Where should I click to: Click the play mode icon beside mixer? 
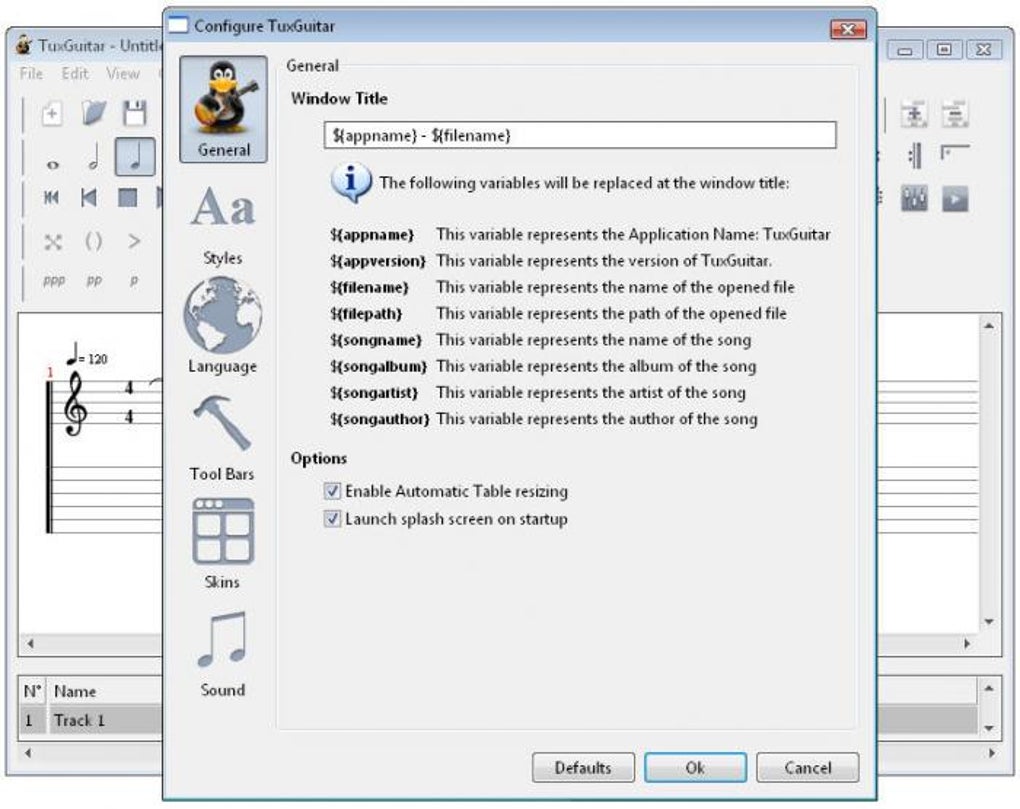point(955,199)
